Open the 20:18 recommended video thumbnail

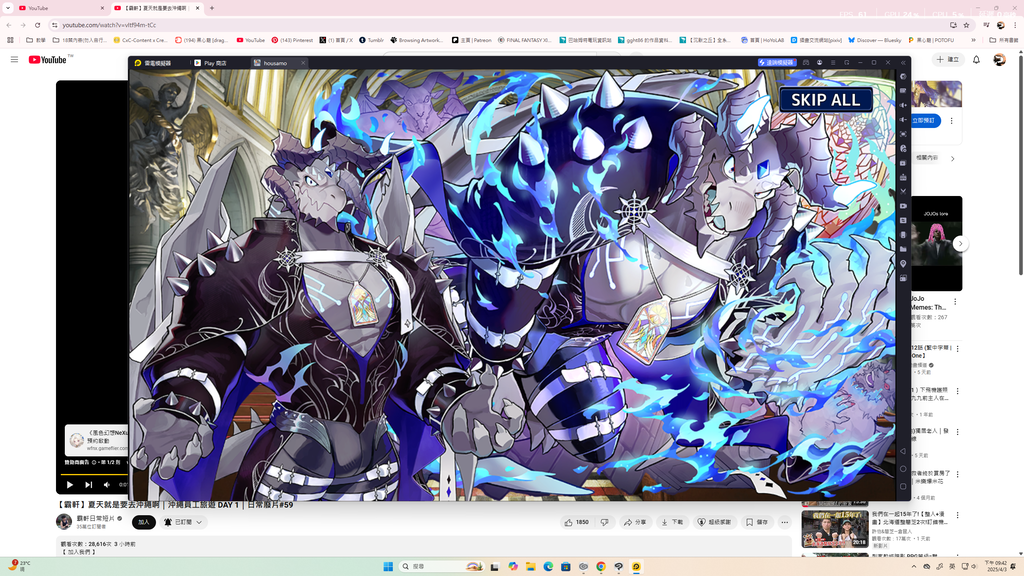click(835, 528)
